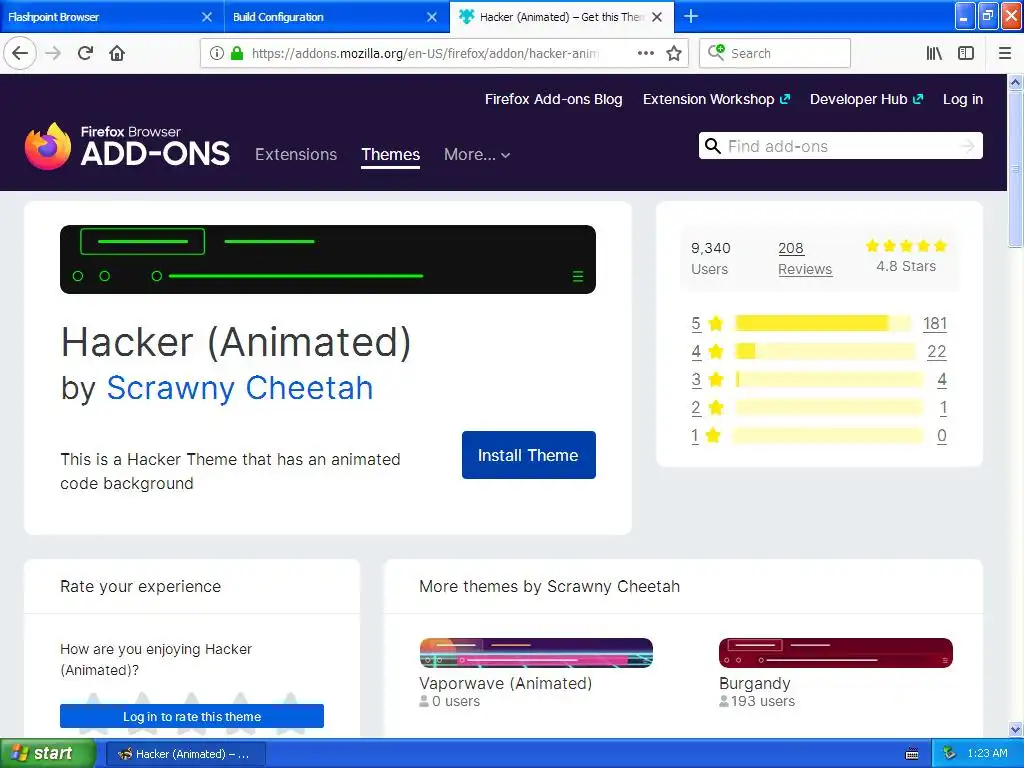
Task: Click the Hacker theme preview image
Action: coord(328,259)
